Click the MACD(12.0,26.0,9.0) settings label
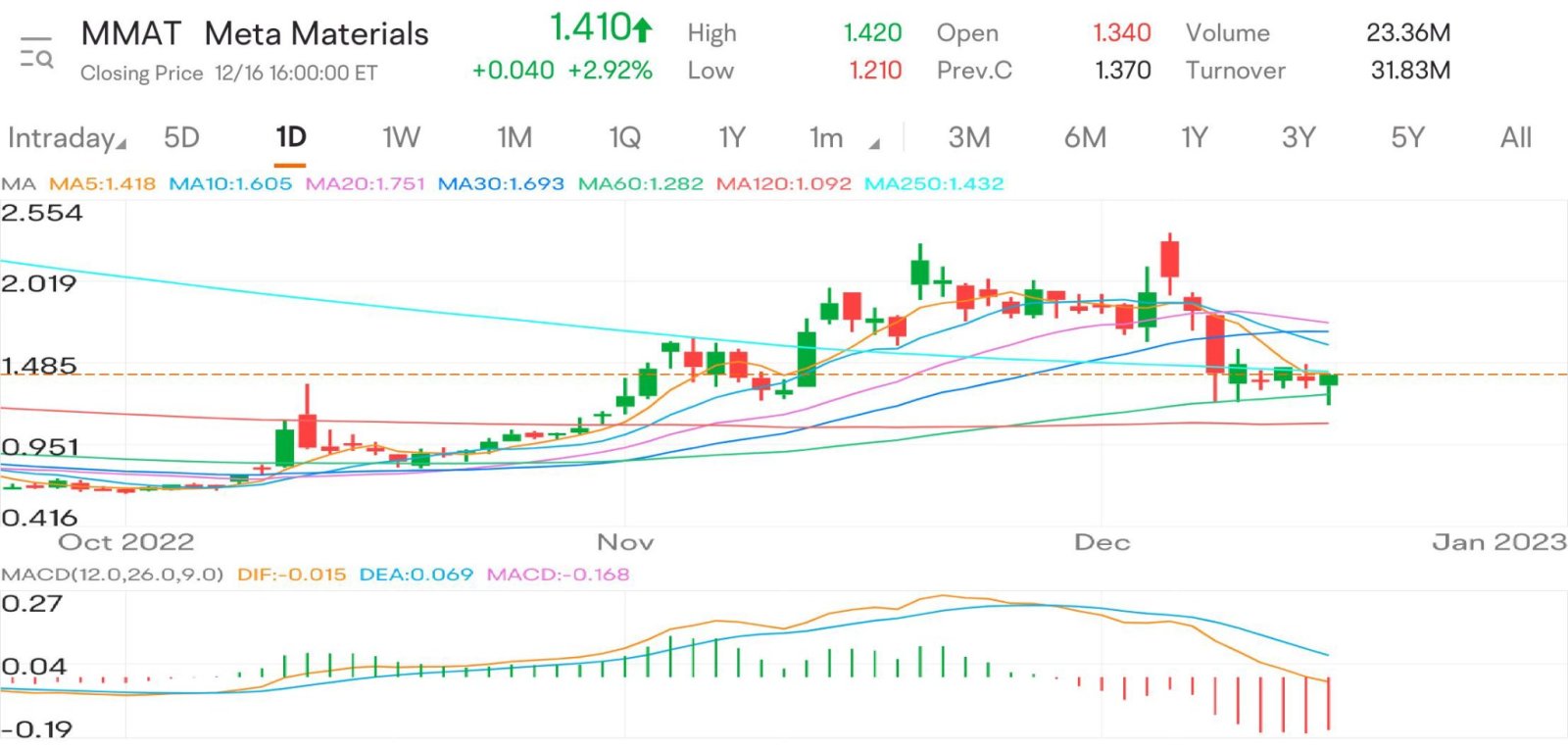This screenshot has width=1568, height=751. [113, 575]
